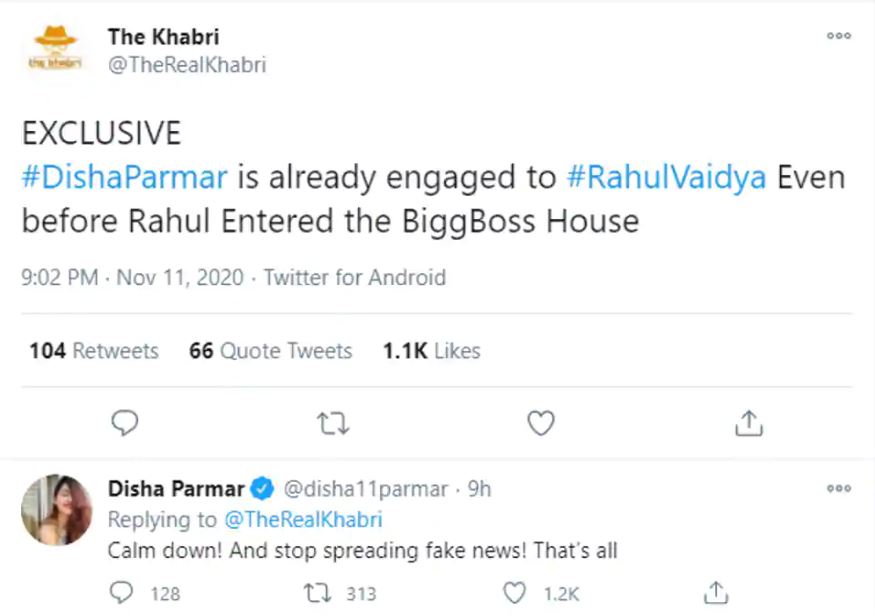The height and width of the screenshot is (616, 875).
Task: Click the reply icon under main tweet
Action: (125, 424)
